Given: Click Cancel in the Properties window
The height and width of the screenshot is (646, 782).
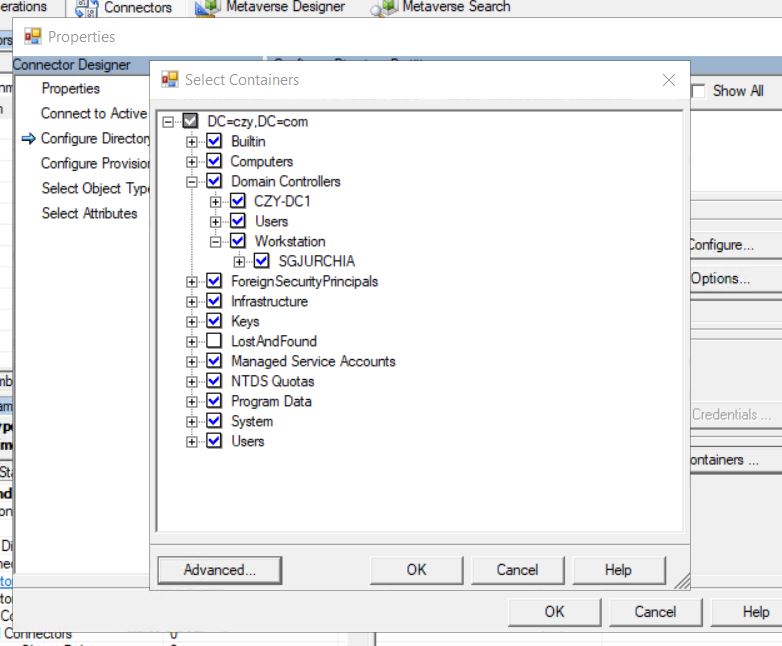Looking at the screenshot, I should pos(655,612).
